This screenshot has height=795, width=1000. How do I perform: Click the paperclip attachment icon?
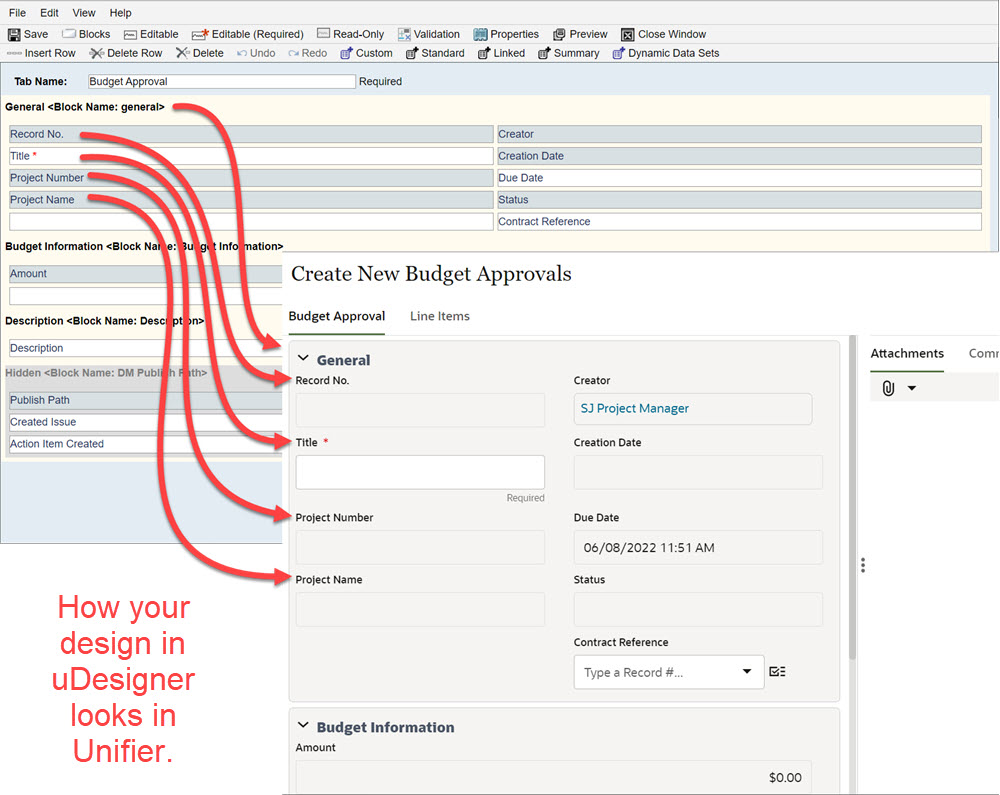click(889, 388)
